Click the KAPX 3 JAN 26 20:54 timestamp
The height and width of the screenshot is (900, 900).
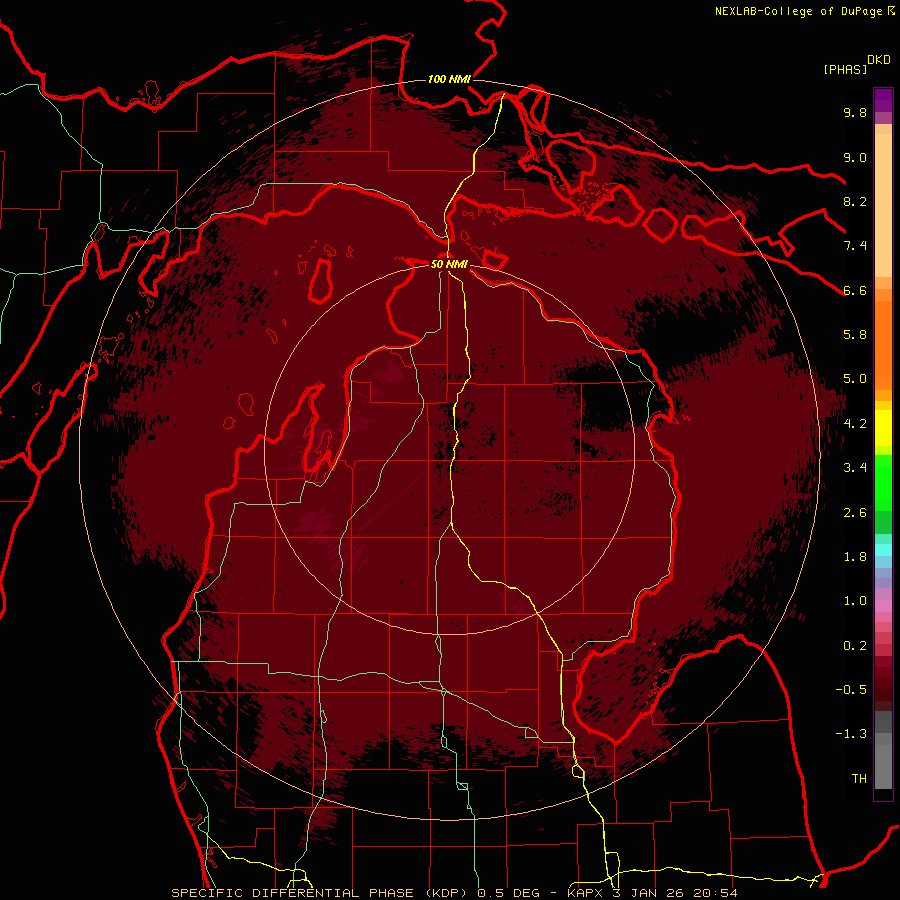pyautogui.click(x=652, y=893)
